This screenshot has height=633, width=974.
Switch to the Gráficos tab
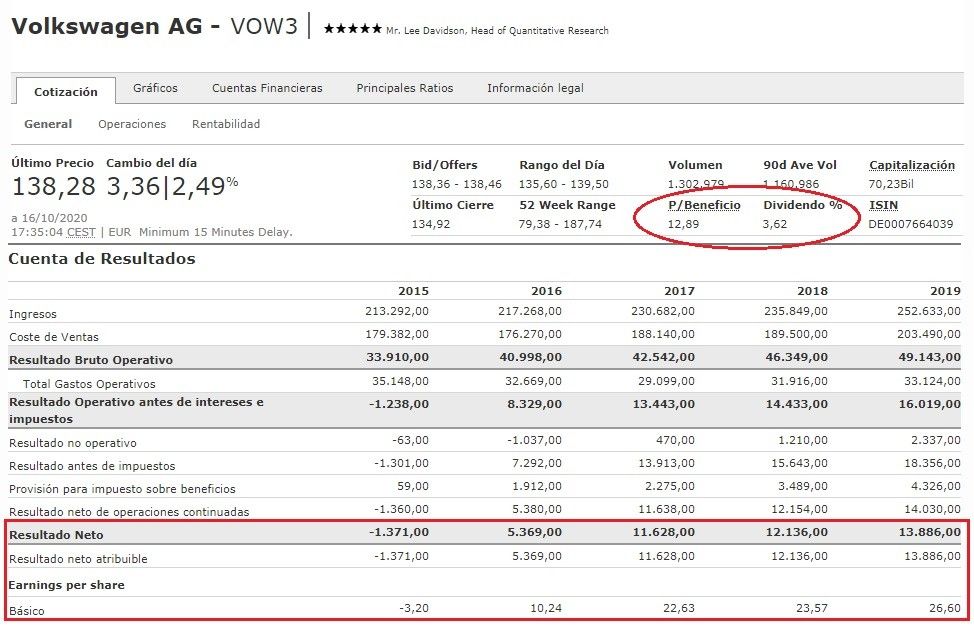[155, 88]
